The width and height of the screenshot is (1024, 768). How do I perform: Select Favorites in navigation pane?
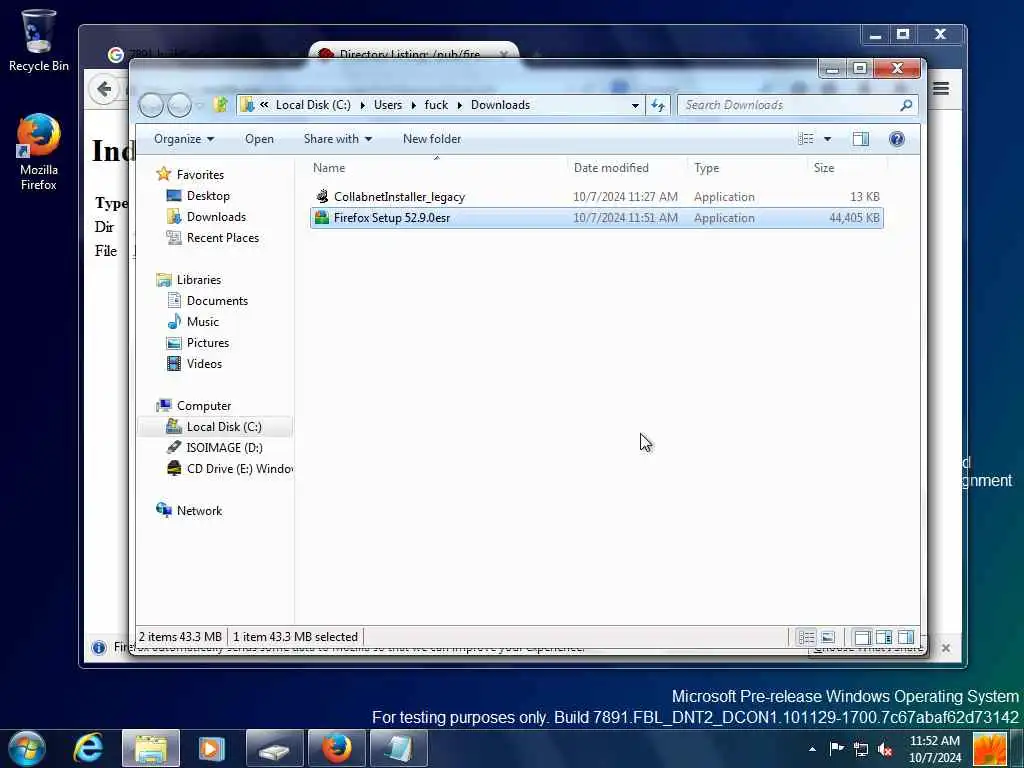[x=200, y=175]
